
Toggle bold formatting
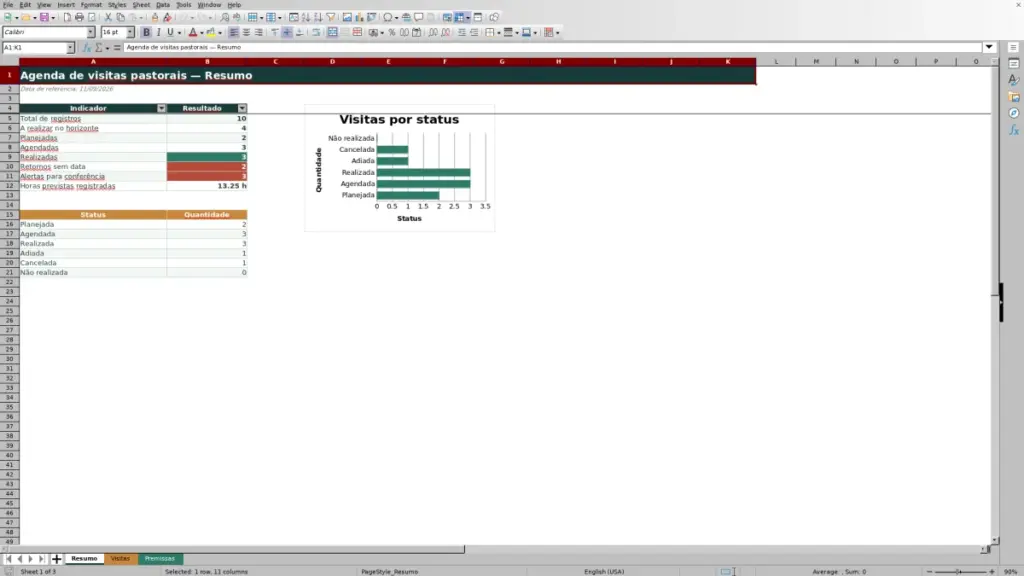(146, 32)
